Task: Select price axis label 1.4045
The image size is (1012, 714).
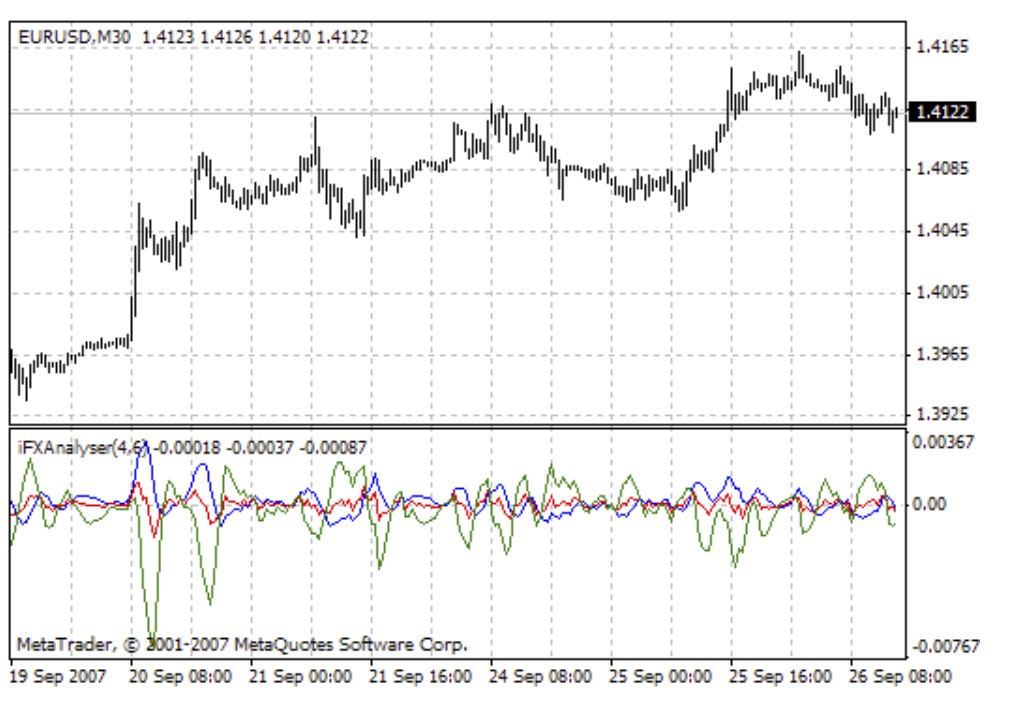Action: 942,230
